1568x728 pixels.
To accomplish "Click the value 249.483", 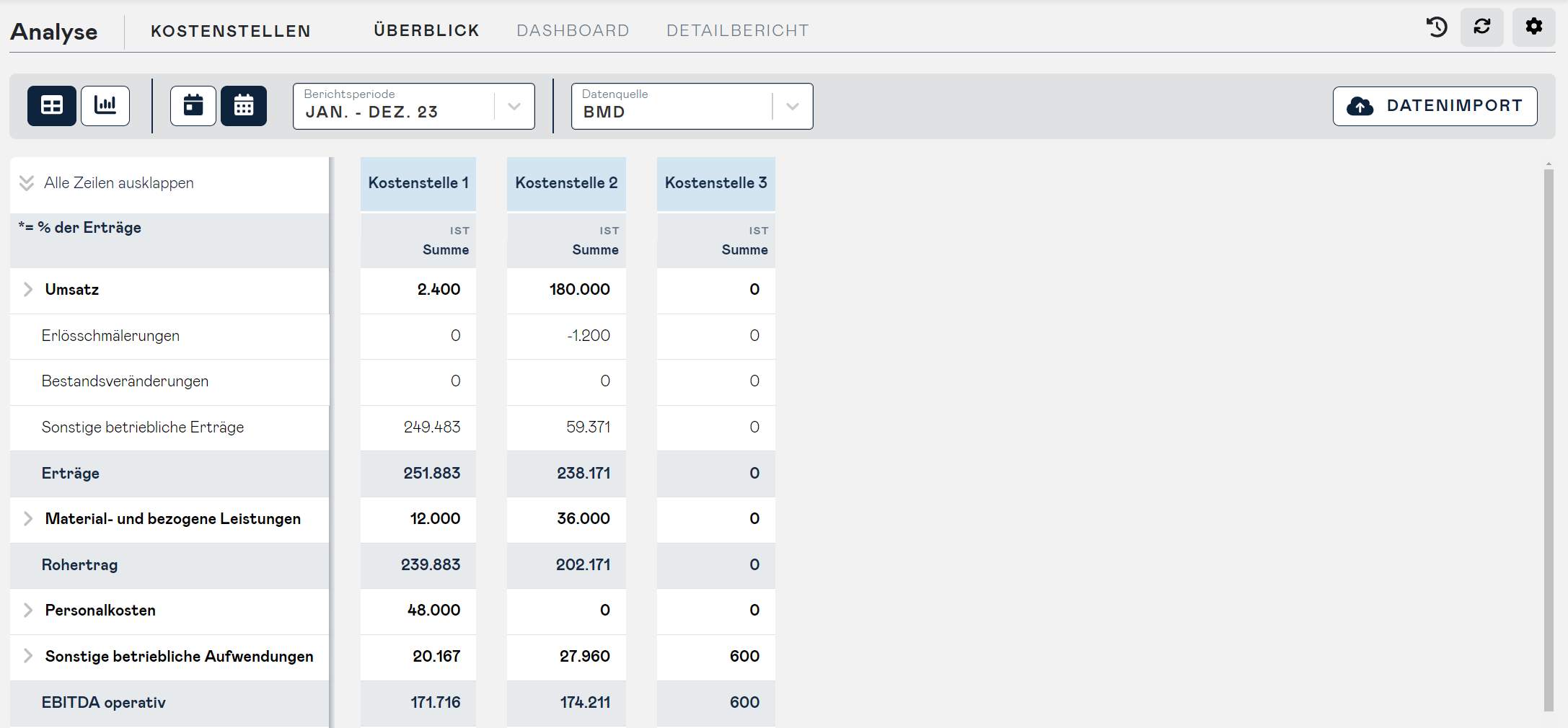I will [x=432, y=427].
